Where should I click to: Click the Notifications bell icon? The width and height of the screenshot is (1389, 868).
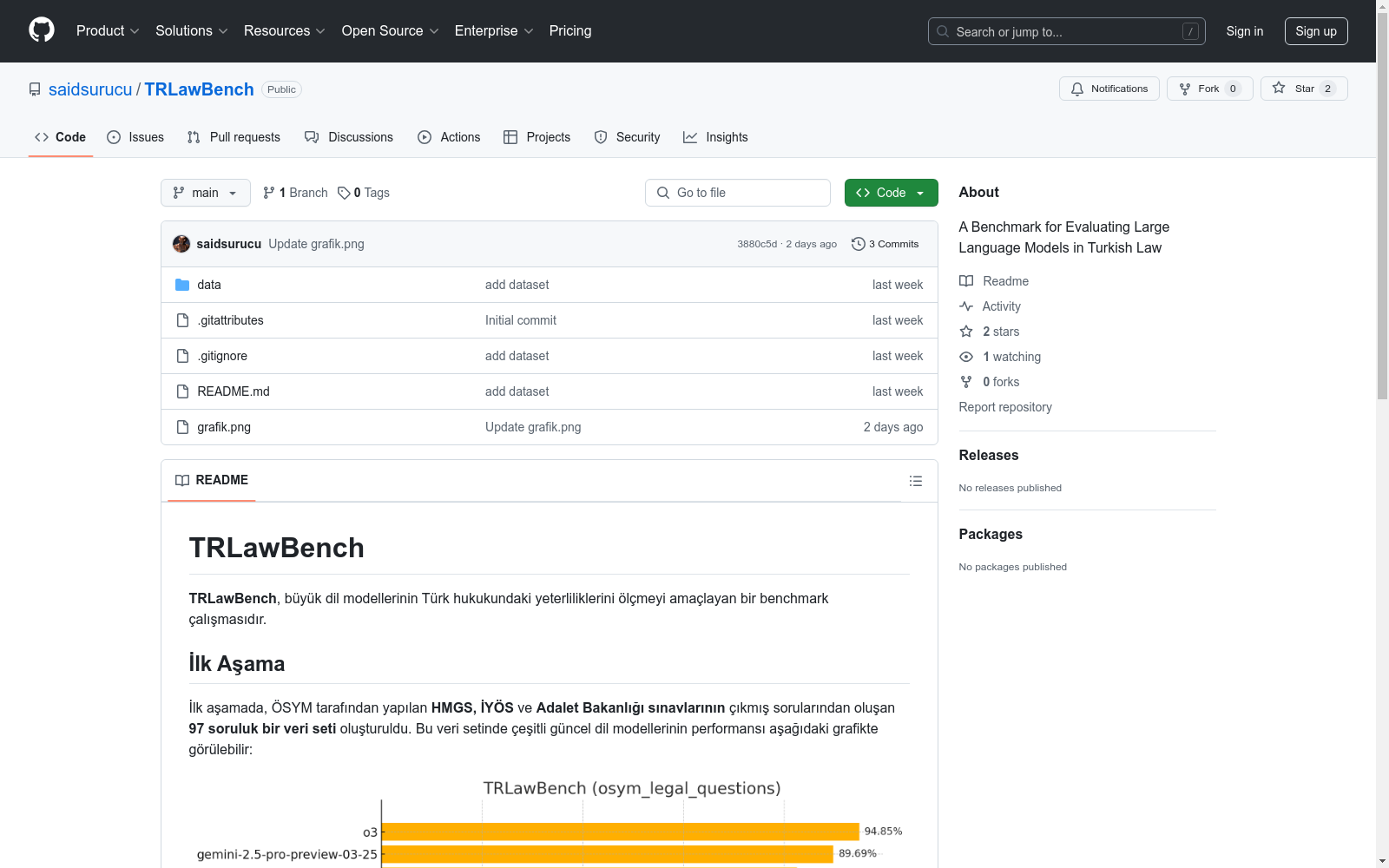coord(1077,89)
